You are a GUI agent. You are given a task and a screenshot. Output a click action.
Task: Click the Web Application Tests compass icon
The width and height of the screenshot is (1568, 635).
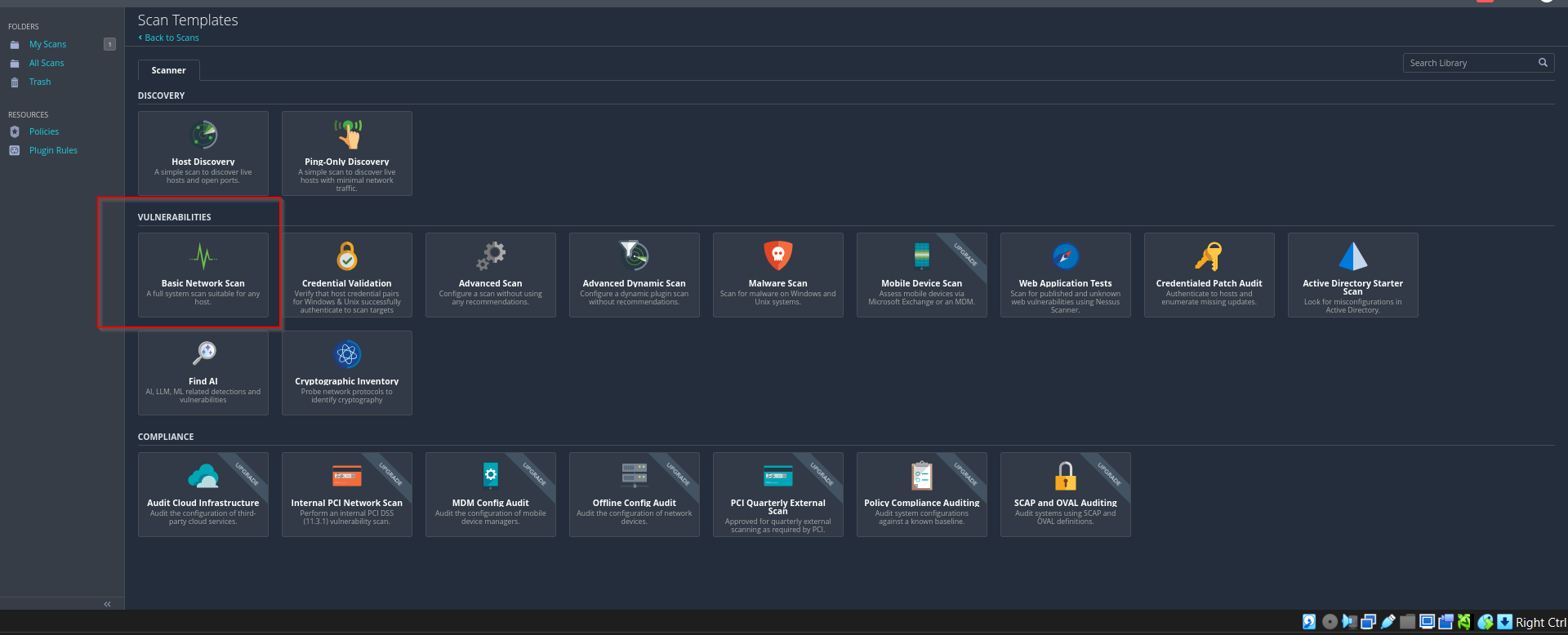coord(1065,256)
